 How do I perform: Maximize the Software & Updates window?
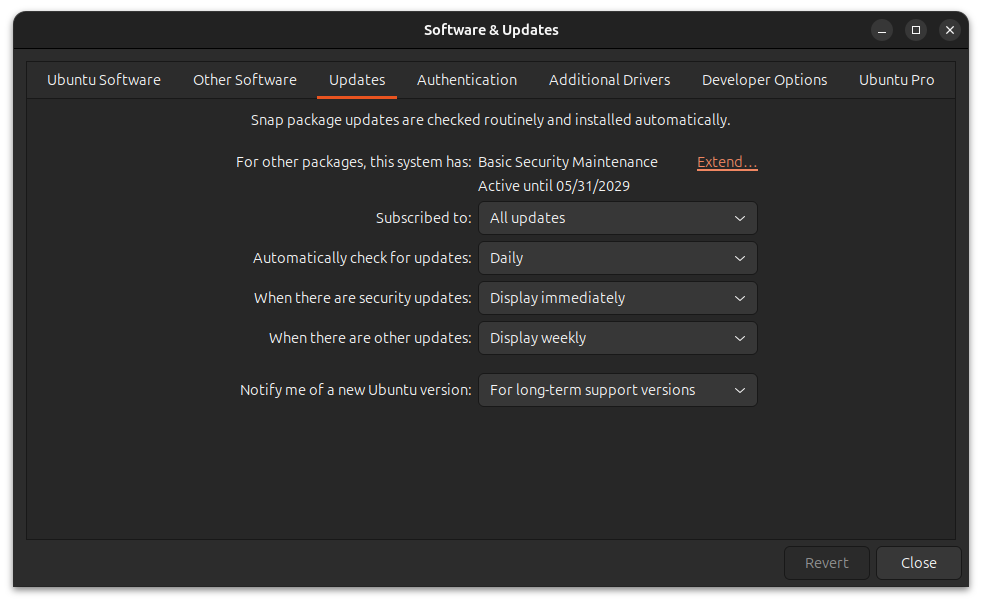coord(915,30)
